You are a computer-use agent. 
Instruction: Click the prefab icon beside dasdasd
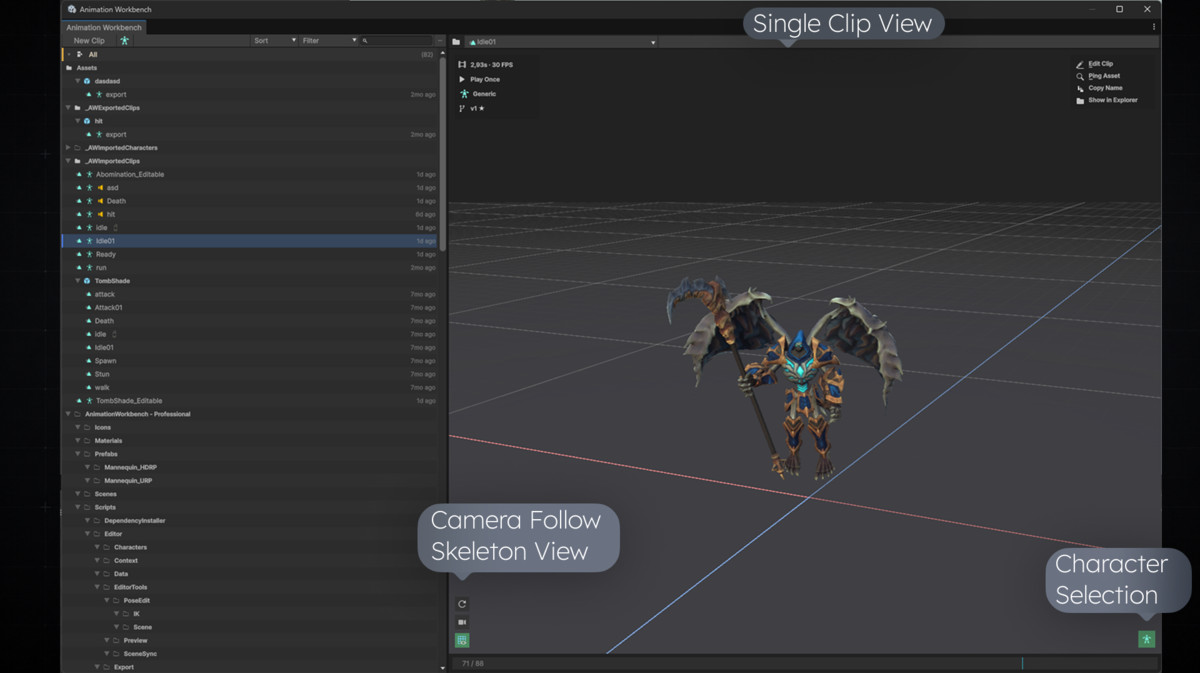point(87,81)
